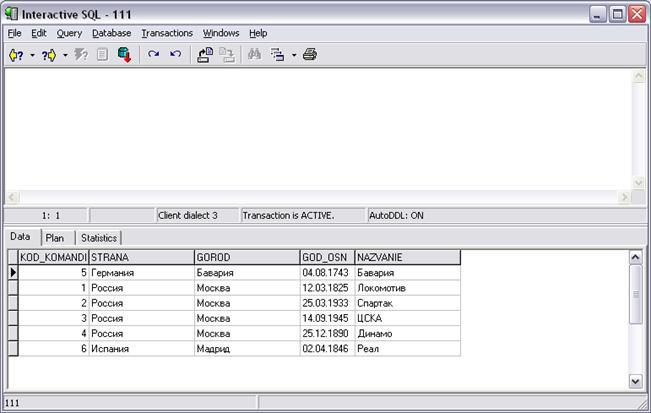The width and height of the screenshot is (651, 413).
Task: Click the Previous Query toolbar icon
Action: 15,55
